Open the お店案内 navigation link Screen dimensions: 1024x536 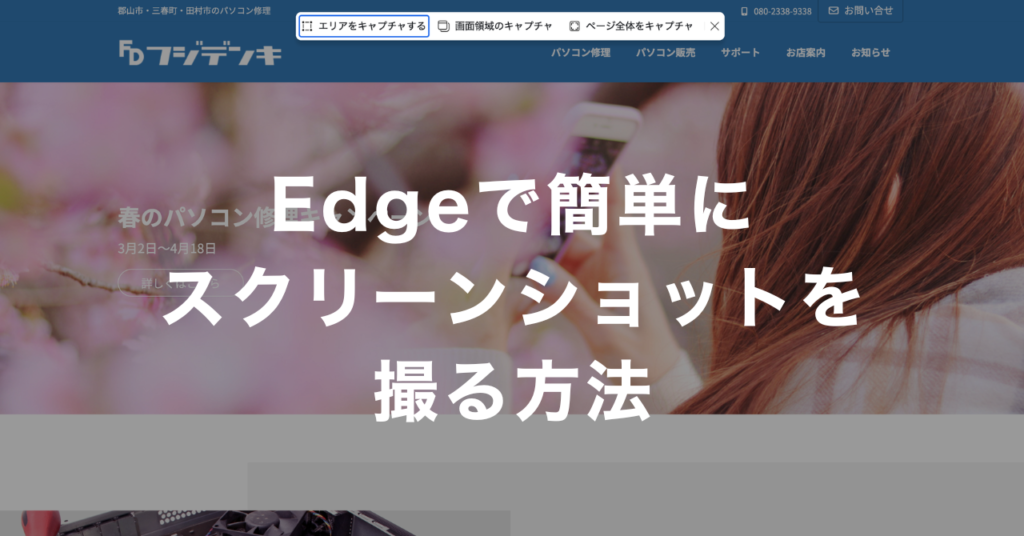point(805,52)
